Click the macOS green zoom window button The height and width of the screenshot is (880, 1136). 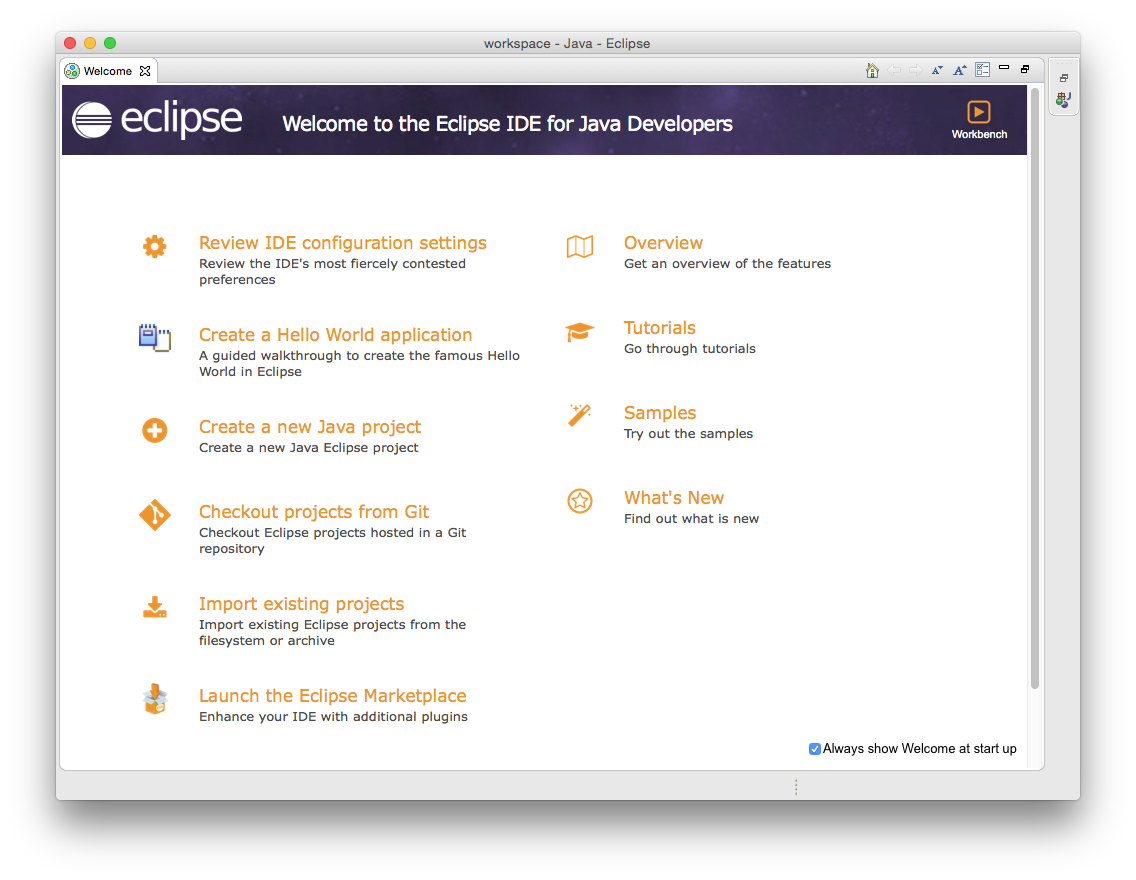110,43
